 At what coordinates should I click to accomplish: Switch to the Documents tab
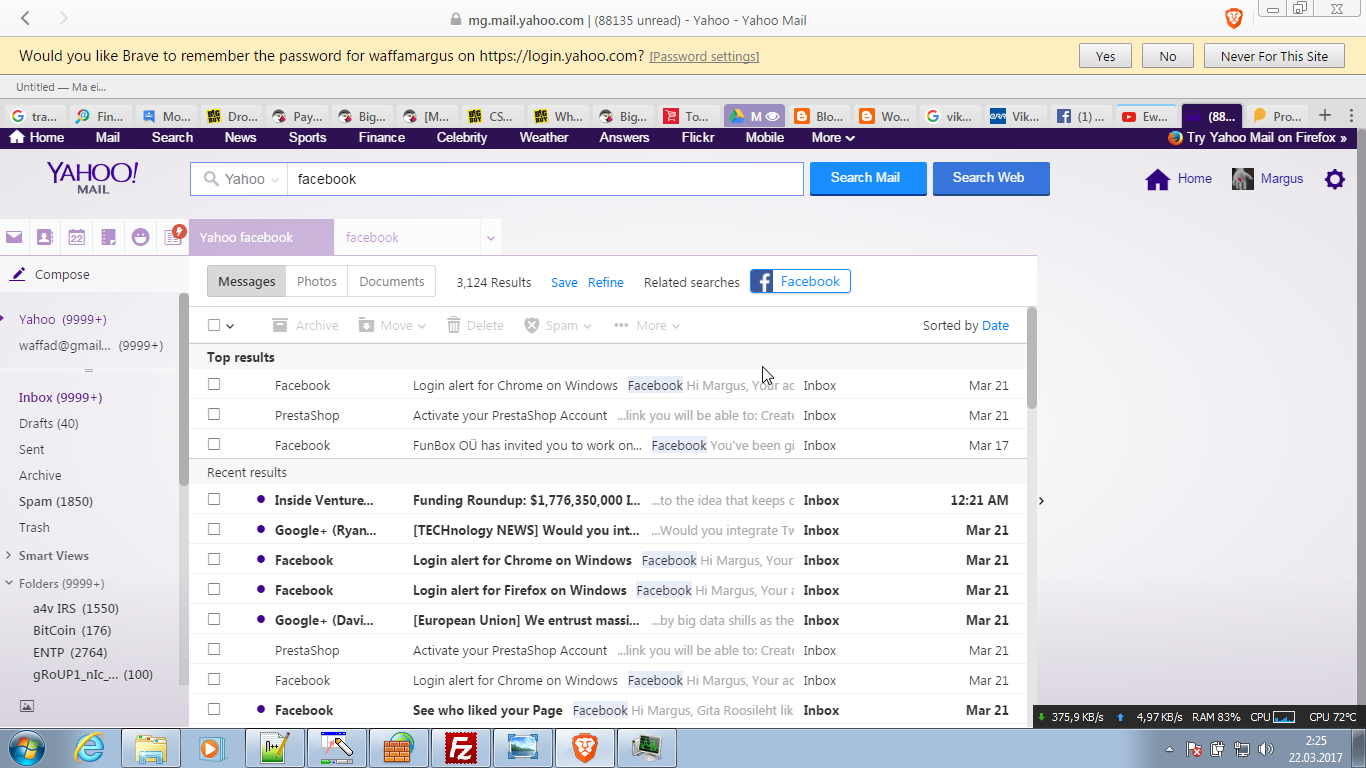coord(391,282)
